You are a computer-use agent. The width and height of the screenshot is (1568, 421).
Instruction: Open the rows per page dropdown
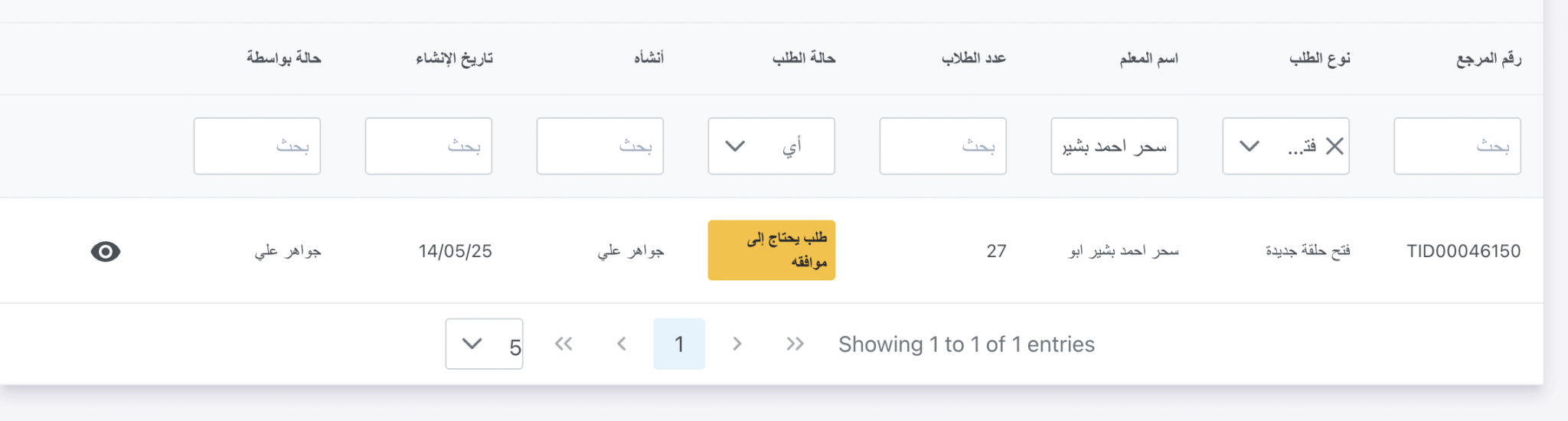click(484, 344)
